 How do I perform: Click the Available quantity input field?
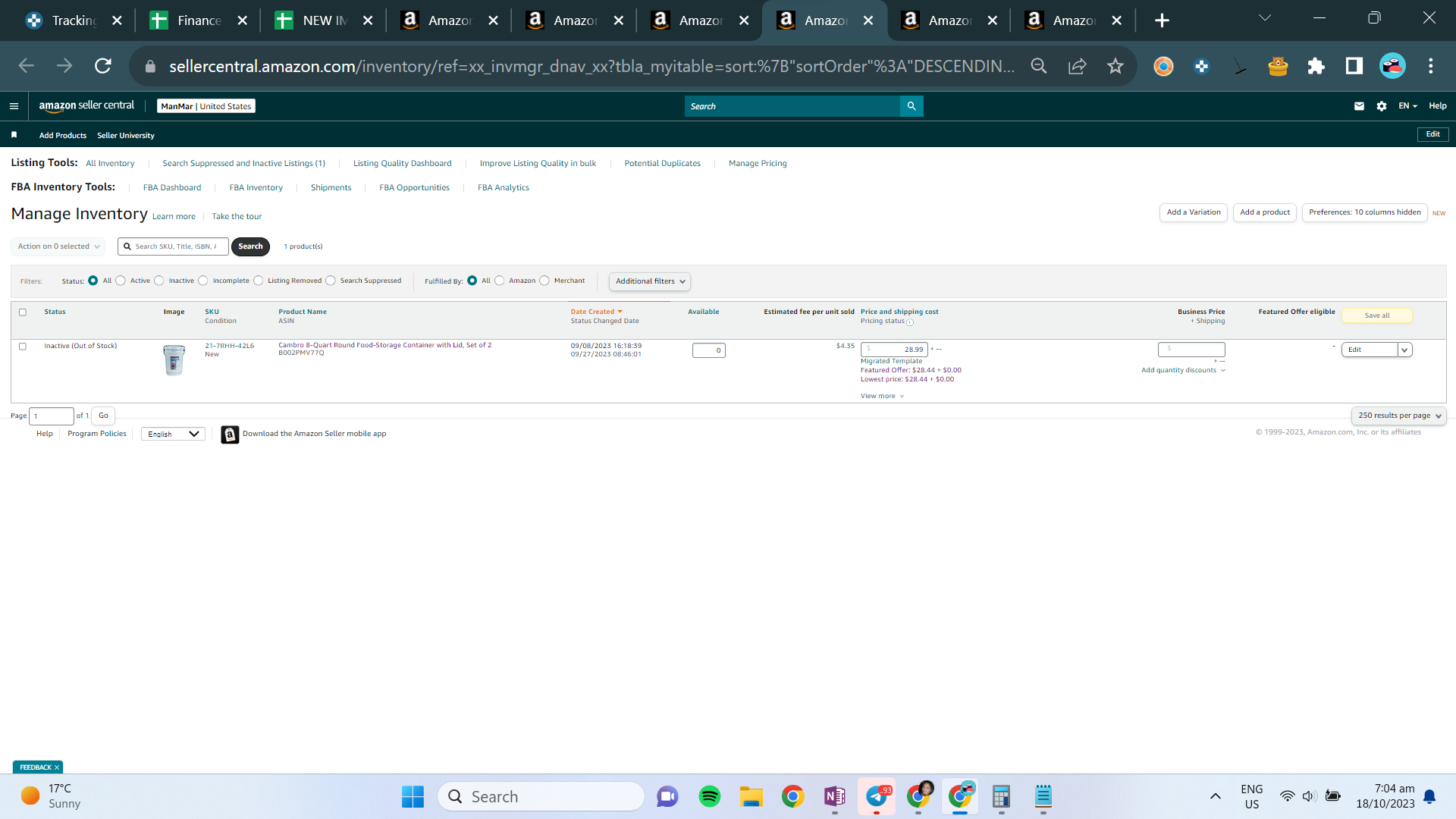[708, 350]
